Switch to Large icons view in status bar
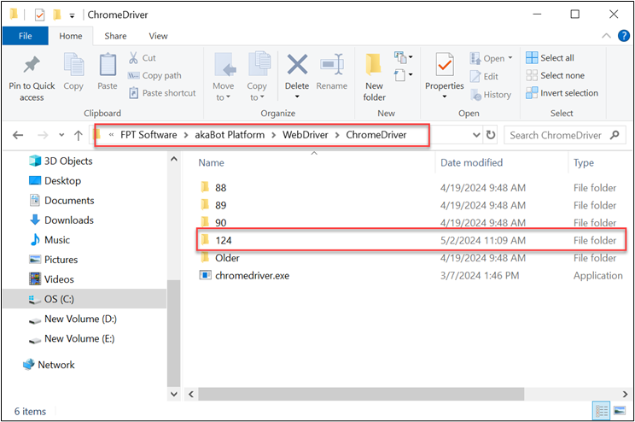Viewport: 635px width, 422px height. (619, 411)
